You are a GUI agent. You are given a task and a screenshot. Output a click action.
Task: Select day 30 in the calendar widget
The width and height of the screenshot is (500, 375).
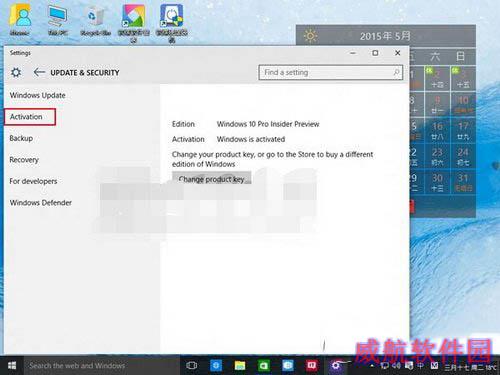(437, 182)
